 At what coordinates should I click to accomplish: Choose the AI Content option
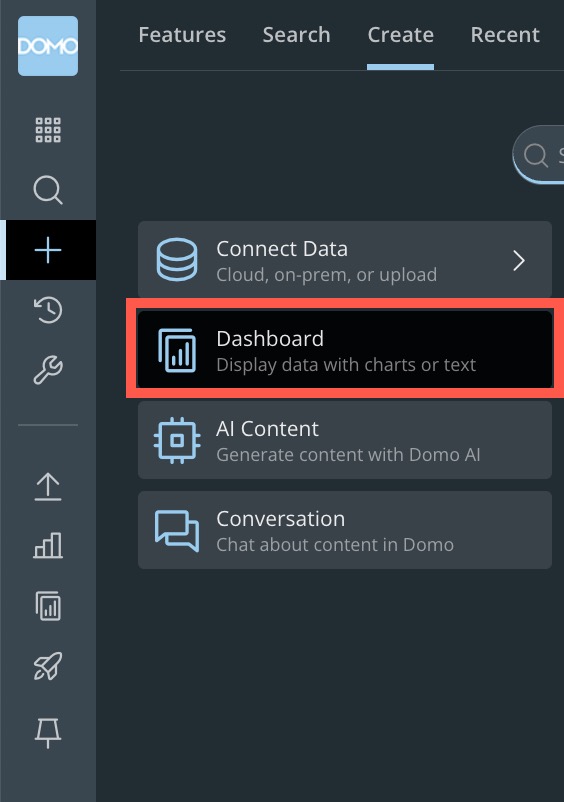coord(345,440)
